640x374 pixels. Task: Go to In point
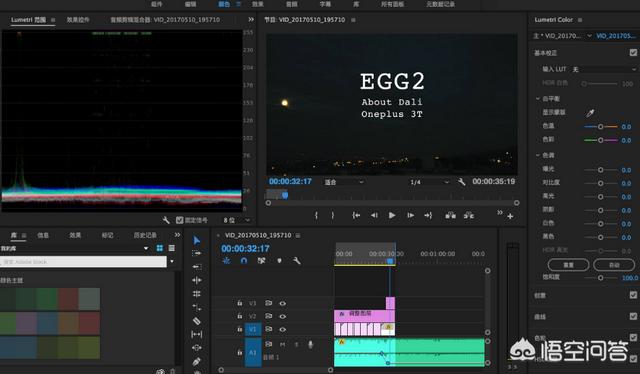point(356,215)
